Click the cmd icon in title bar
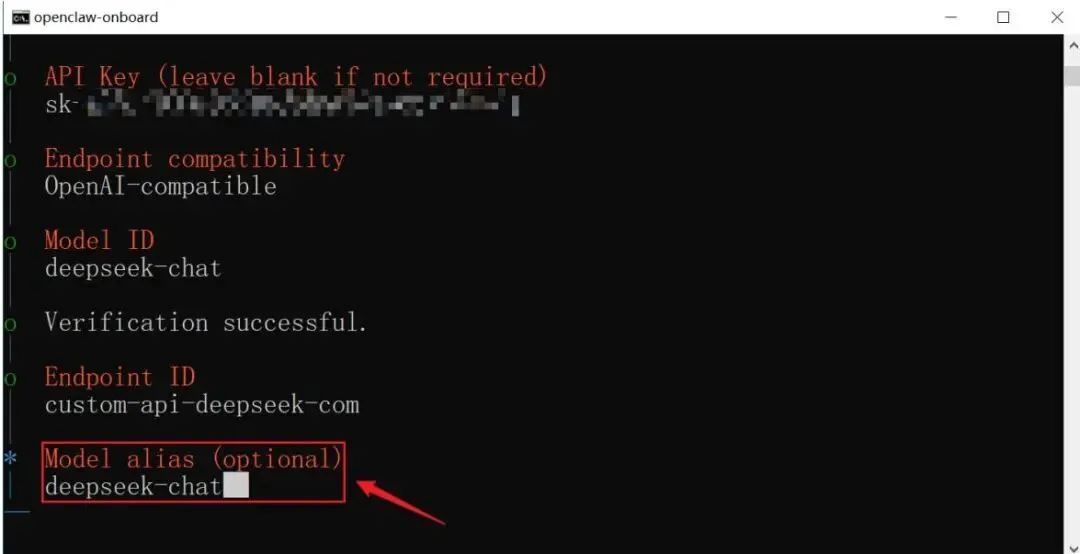The image size is (1080, 554). 21,17
